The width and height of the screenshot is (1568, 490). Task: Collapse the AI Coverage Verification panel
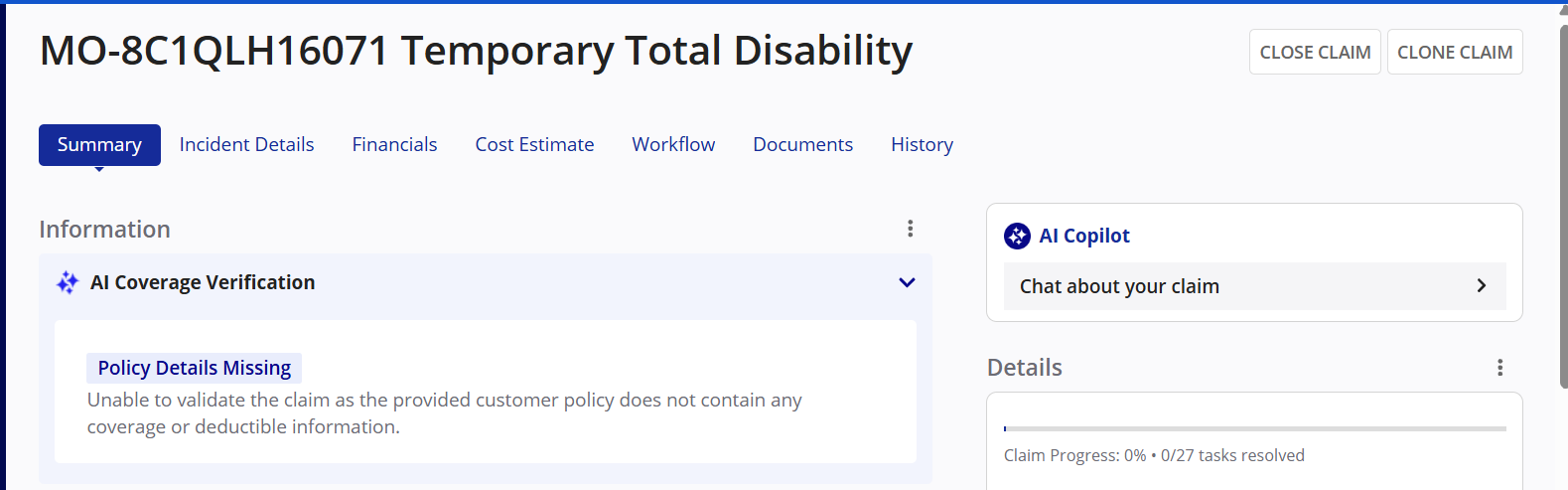pyautogui.click(x=907, y=282)
